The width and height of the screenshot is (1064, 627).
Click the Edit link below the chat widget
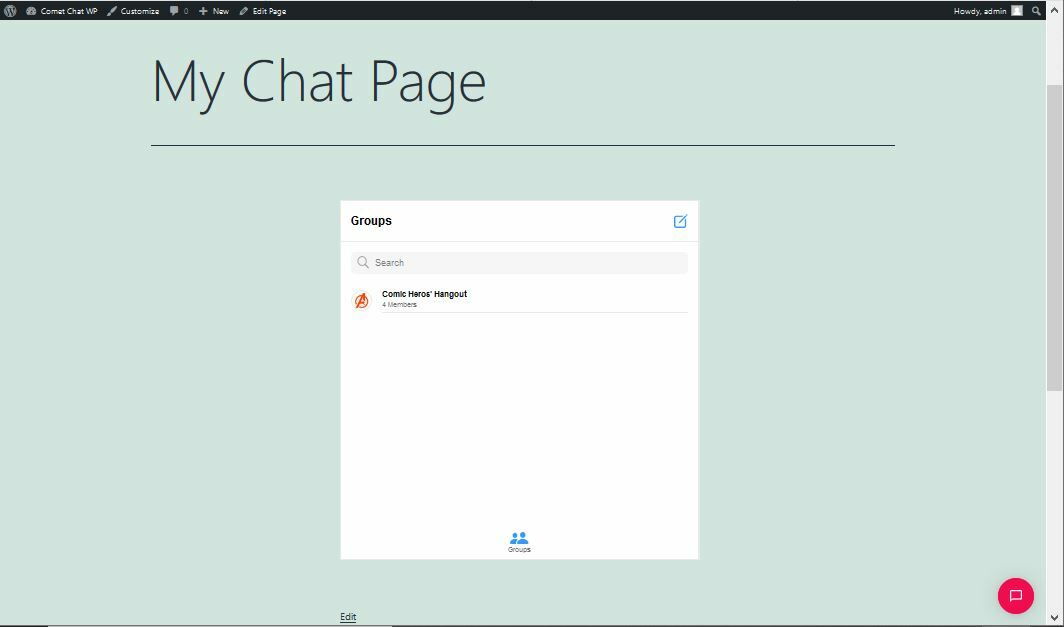coord(348,617)
